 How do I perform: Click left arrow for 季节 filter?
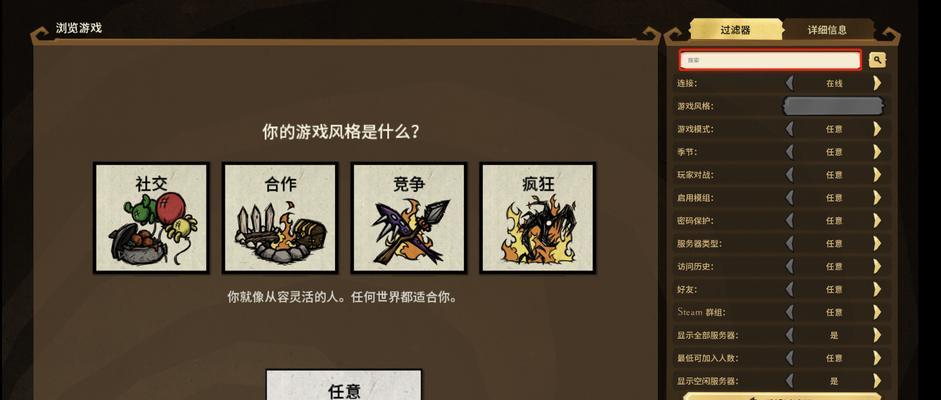pyautogui.click(x=790, y=152)
